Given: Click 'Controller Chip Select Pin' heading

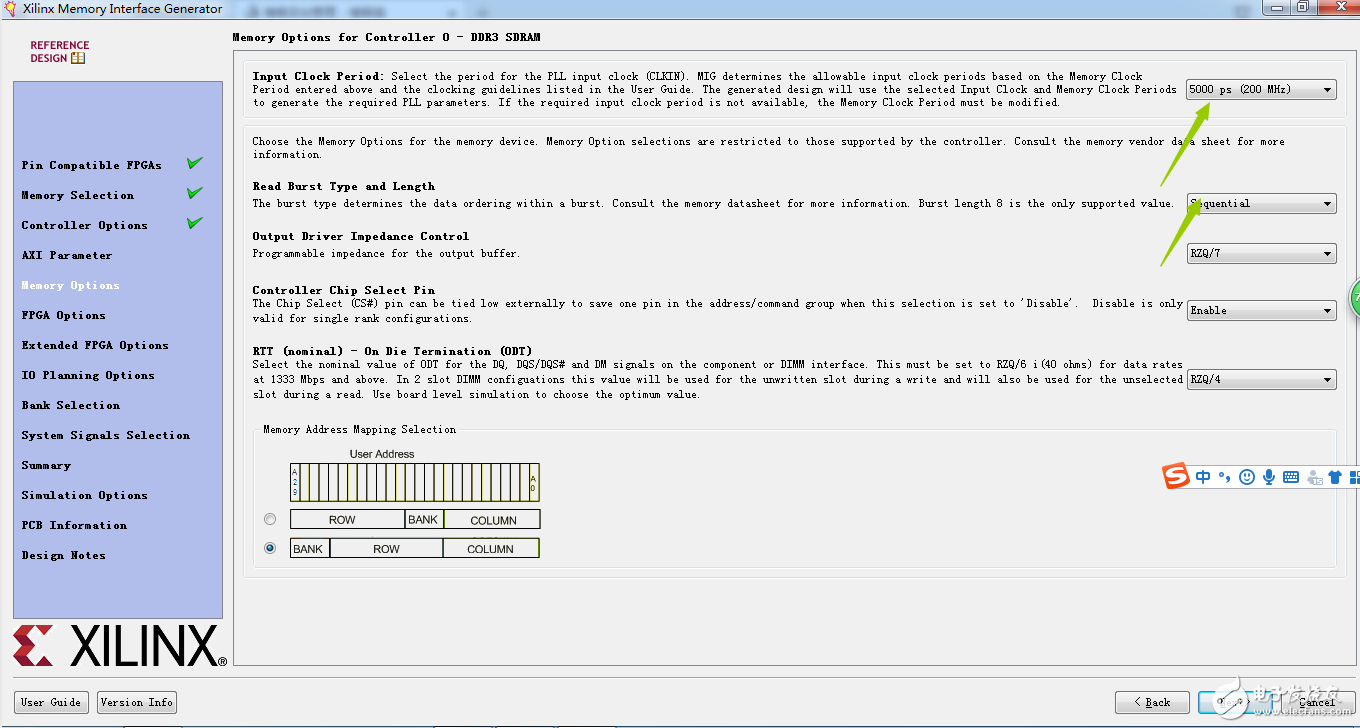Looking at the screenshot, I should click(x=343, y=290).
